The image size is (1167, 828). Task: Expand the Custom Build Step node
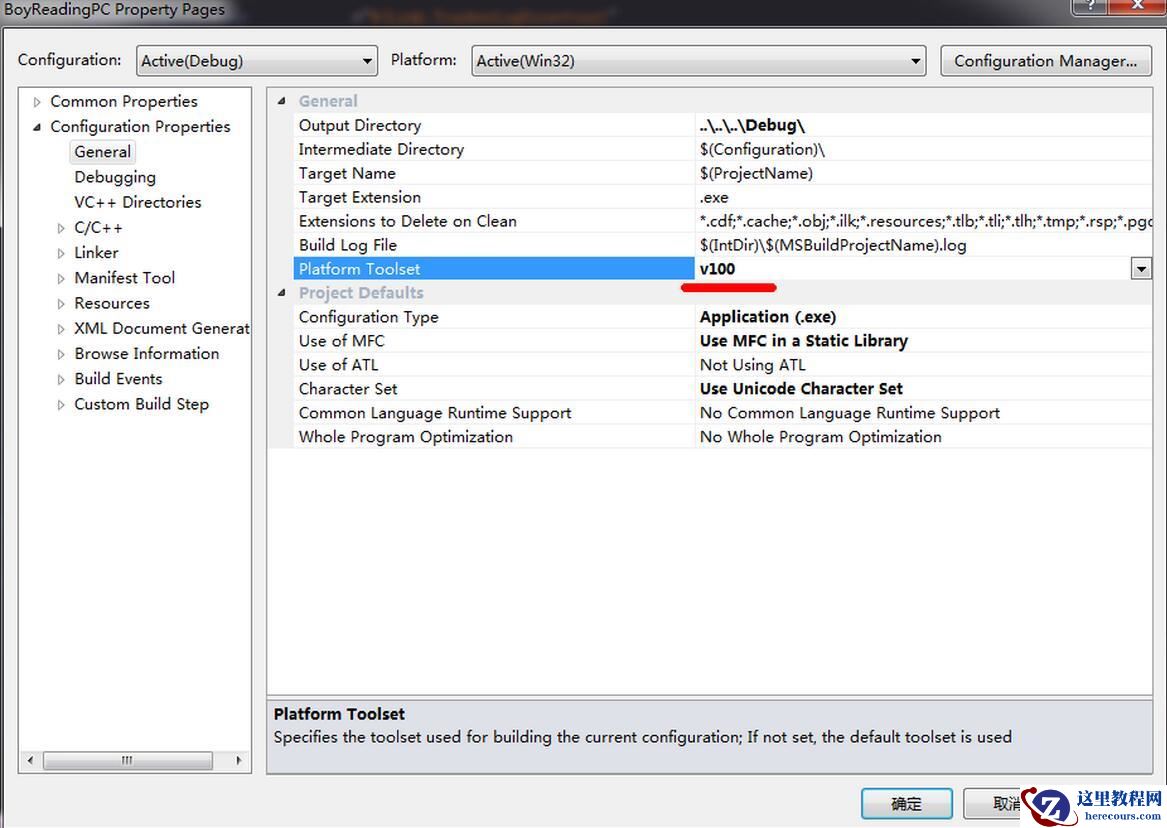pos(61,405)
